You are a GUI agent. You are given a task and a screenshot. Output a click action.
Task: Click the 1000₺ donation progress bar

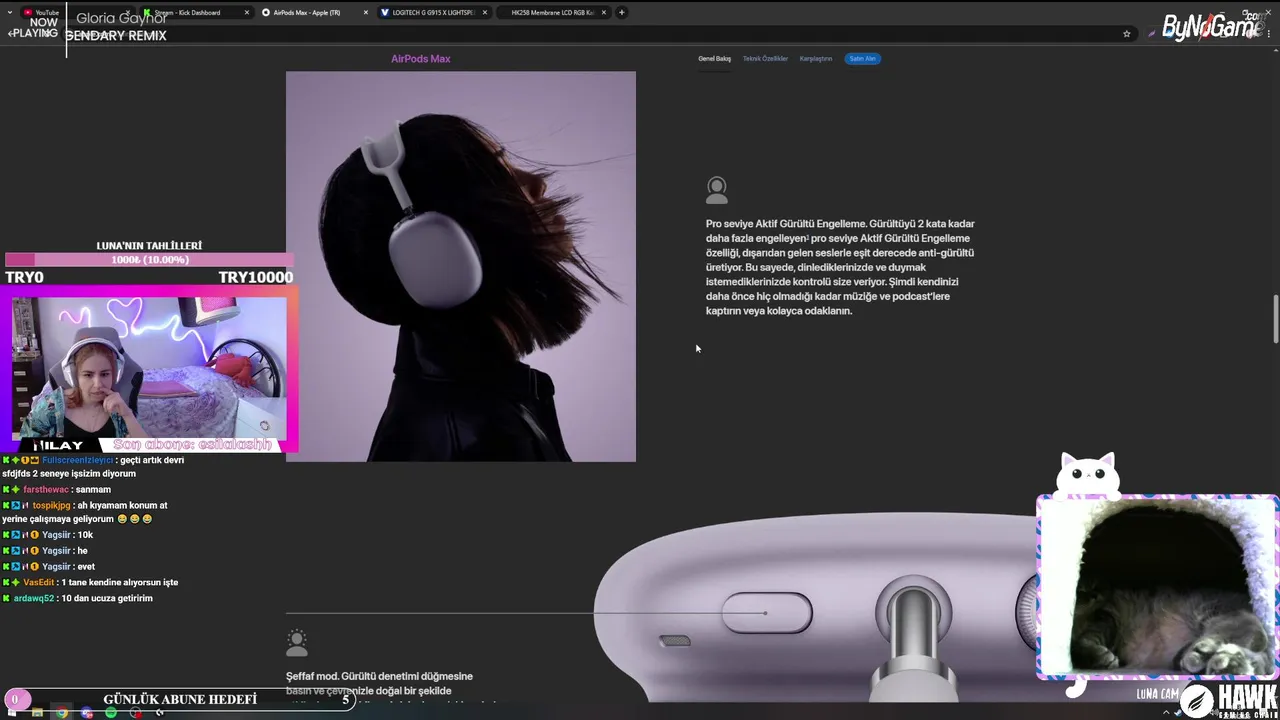coord(149,260)
